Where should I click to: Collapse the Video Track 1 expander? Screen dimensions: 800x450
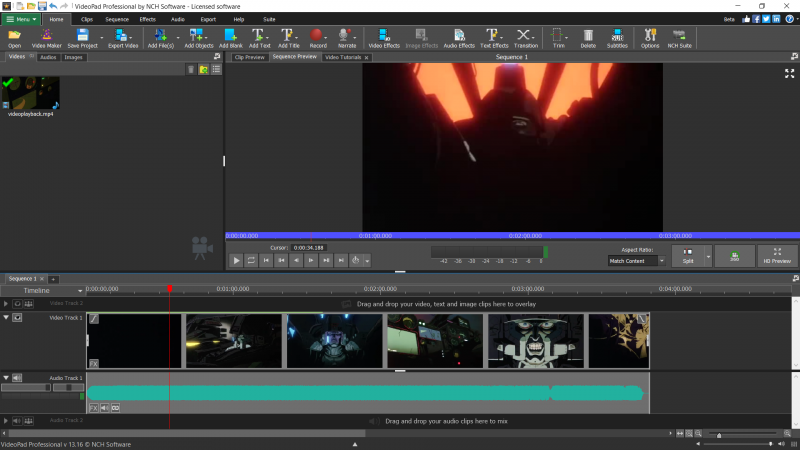[x=6, y=317]
